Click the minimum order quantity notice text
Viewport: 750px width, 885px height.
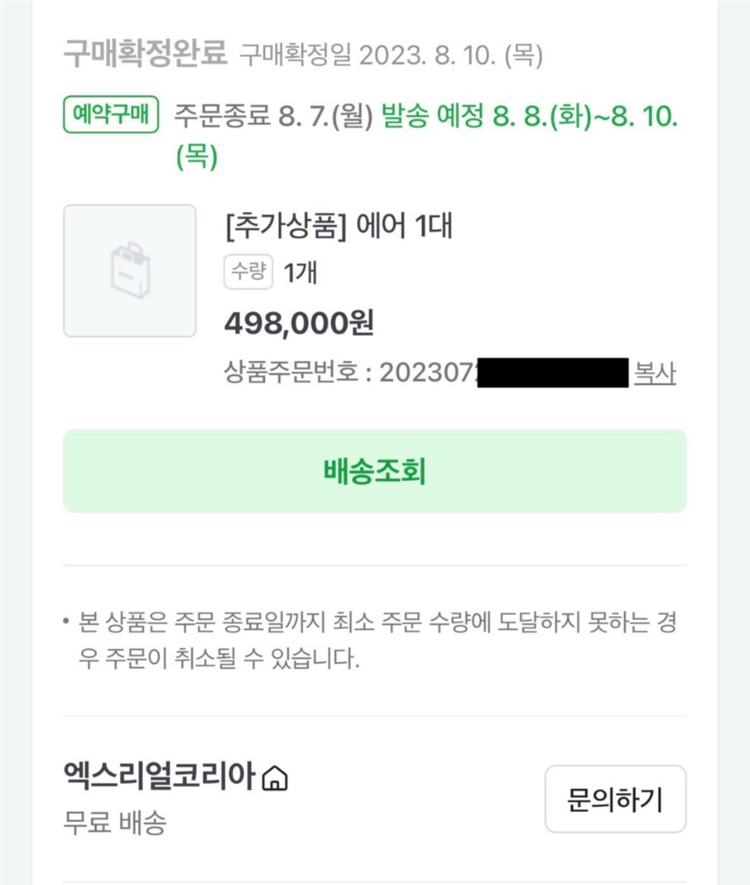click(x=376, y=640)
